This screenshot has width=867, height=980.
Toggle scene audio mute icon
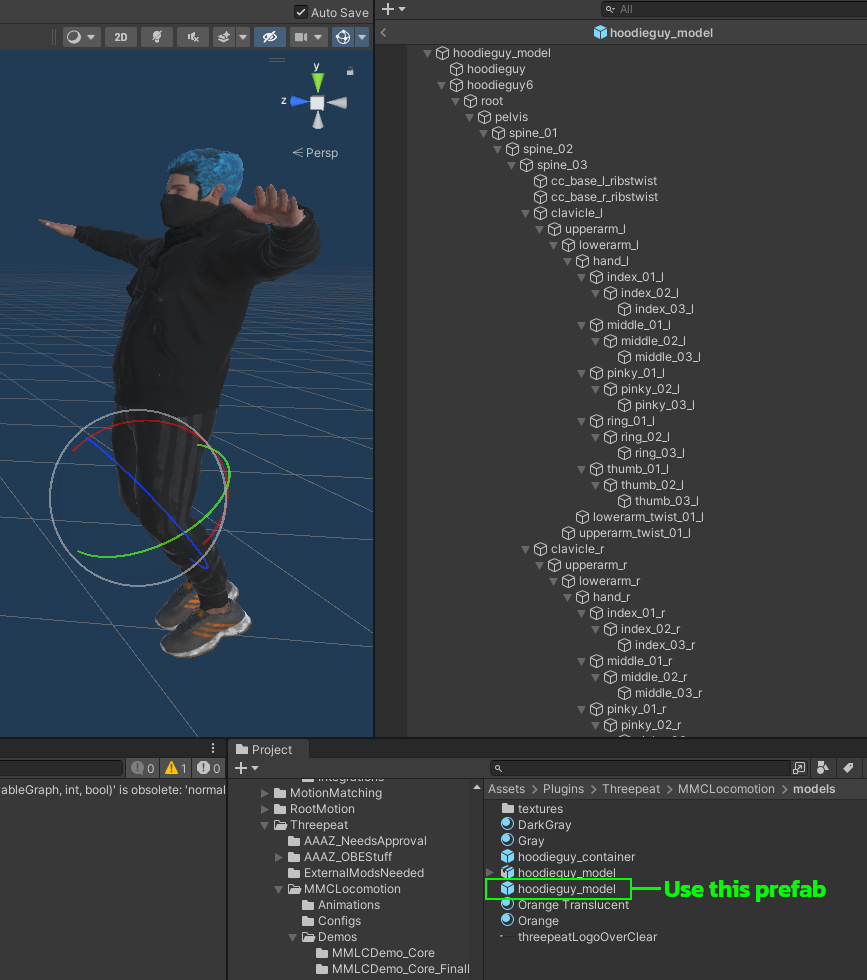(x=193, y=37)
